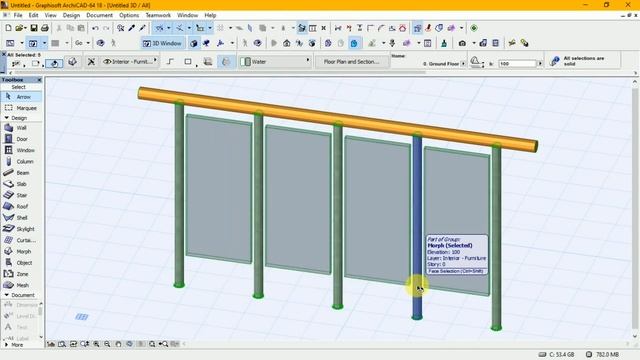Click the Water material swatch
Viewport: 640px width, 360px height.
click(245, 62)
